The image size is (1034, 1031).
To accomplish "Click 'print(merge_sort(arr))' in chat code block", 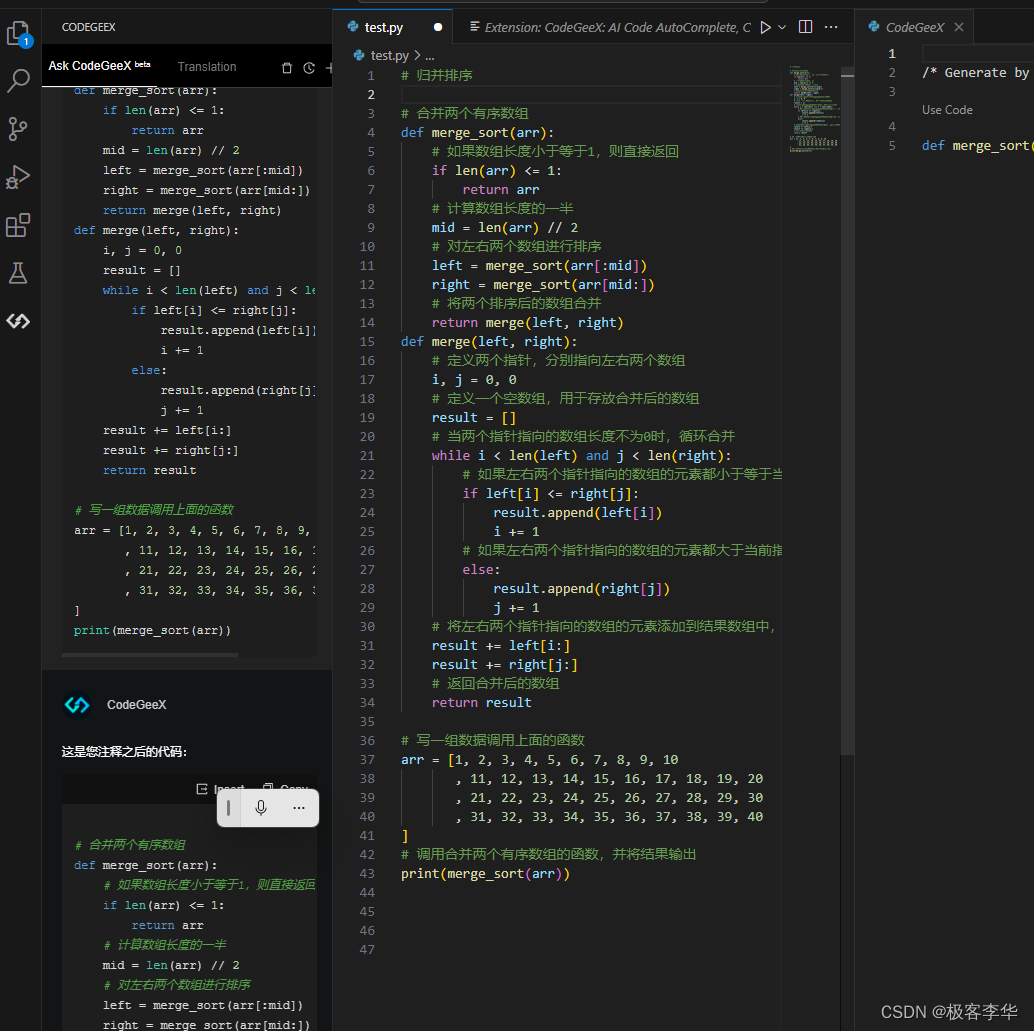I will [x=152, y=630].
